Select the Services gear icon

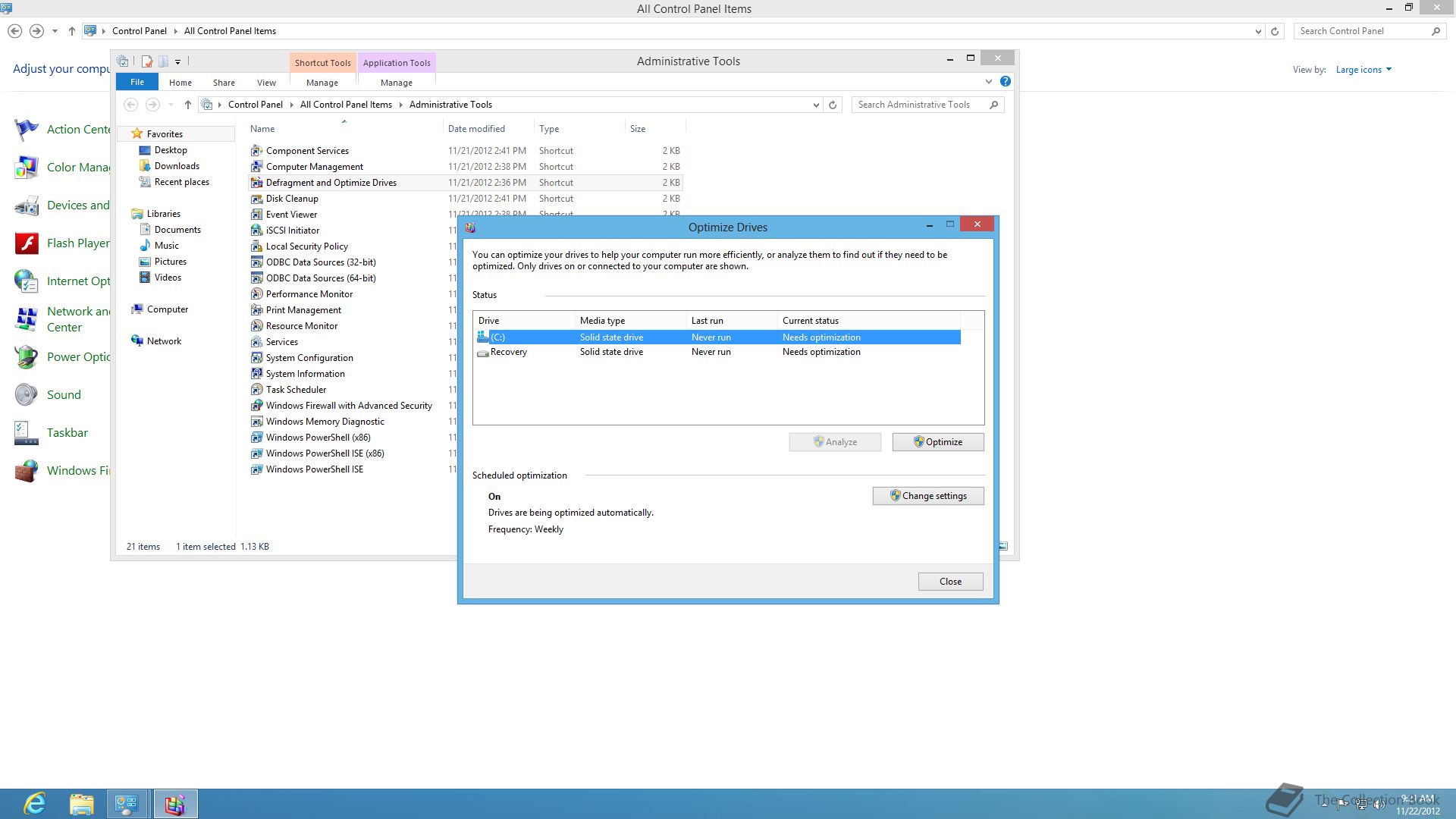pos(257,342)
